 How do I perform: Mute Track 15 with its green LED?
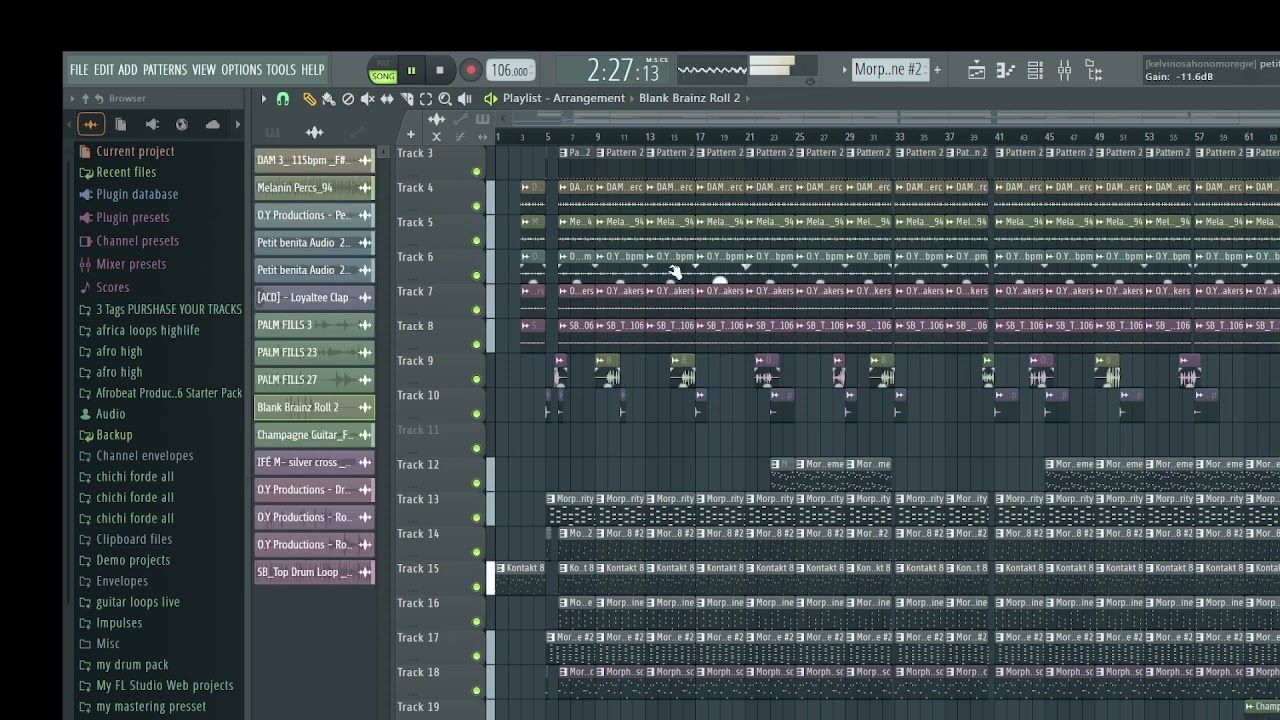476,587
